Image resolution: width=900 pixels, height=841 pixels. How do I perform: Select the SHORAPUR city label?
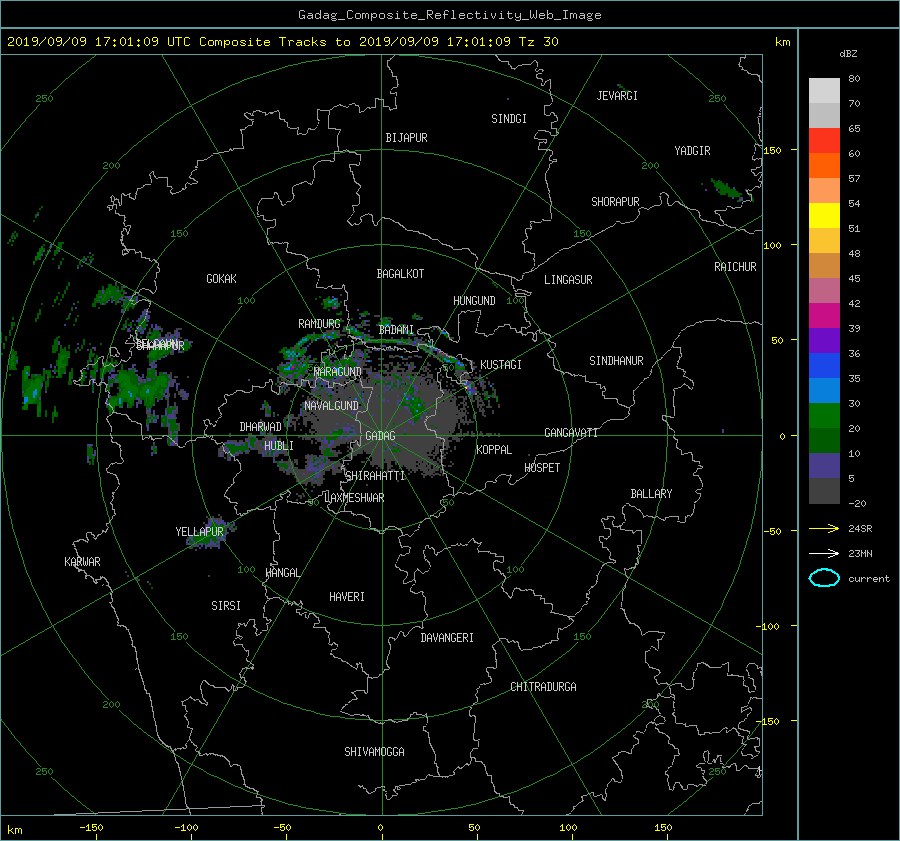[615, 202]
